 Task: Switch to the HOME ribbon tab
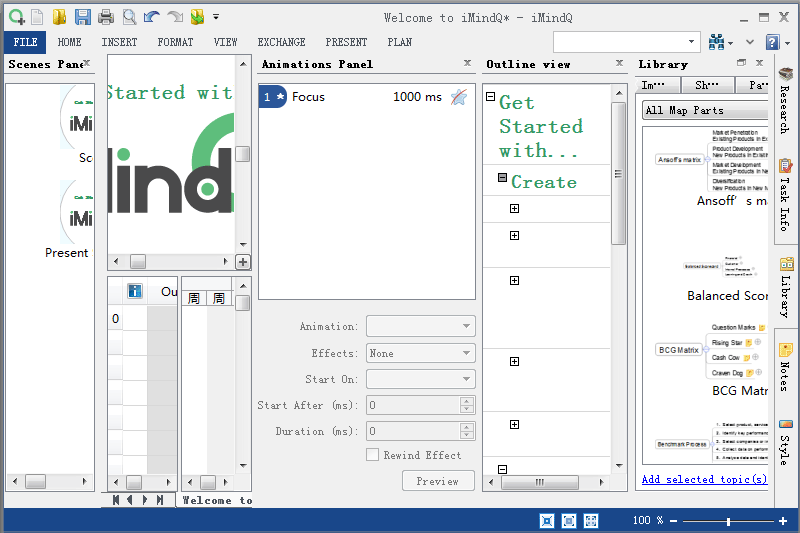click(69, 42)
